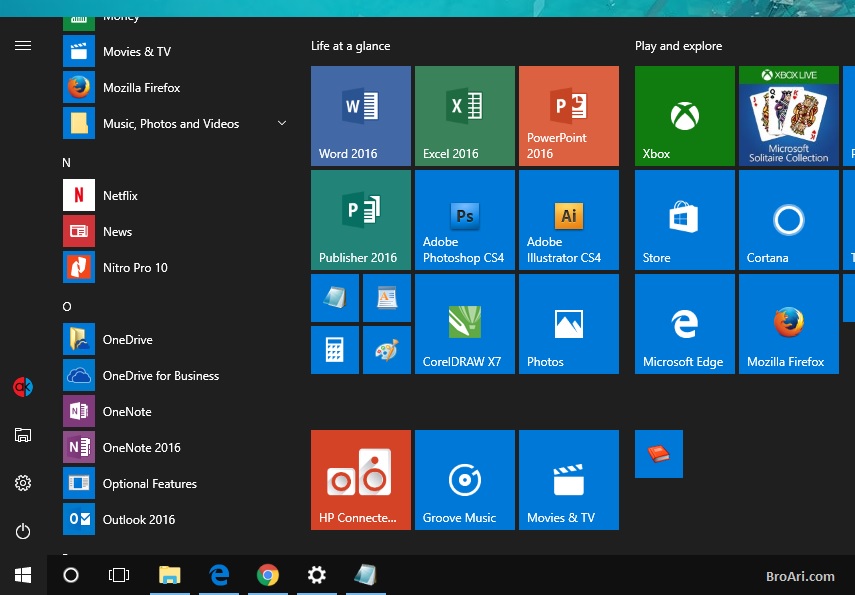This screenshot has width=855, height=595.
Task: Open the small Calculator tile
Action: tap(335, 350)
